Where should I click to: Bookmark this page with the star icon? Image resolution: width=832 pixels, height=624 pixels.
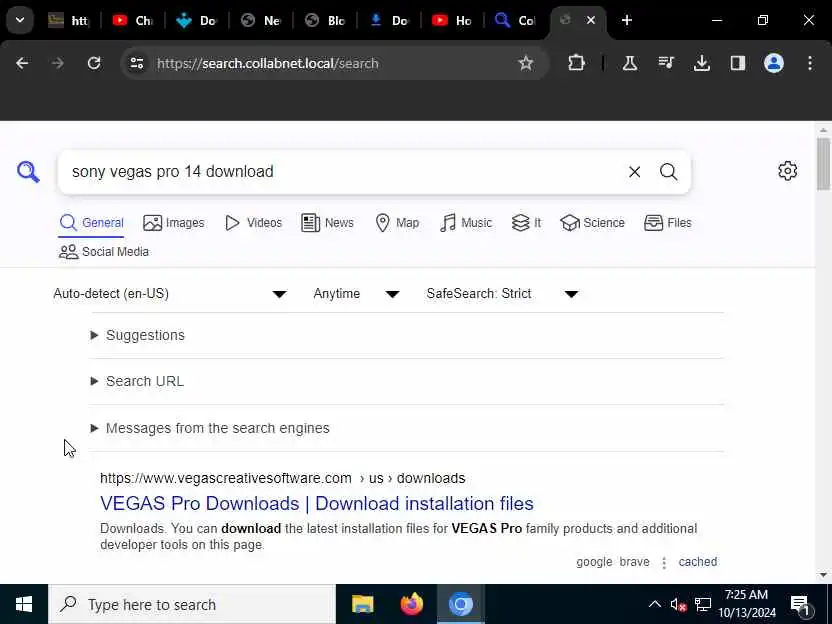[x=525, y=63]
